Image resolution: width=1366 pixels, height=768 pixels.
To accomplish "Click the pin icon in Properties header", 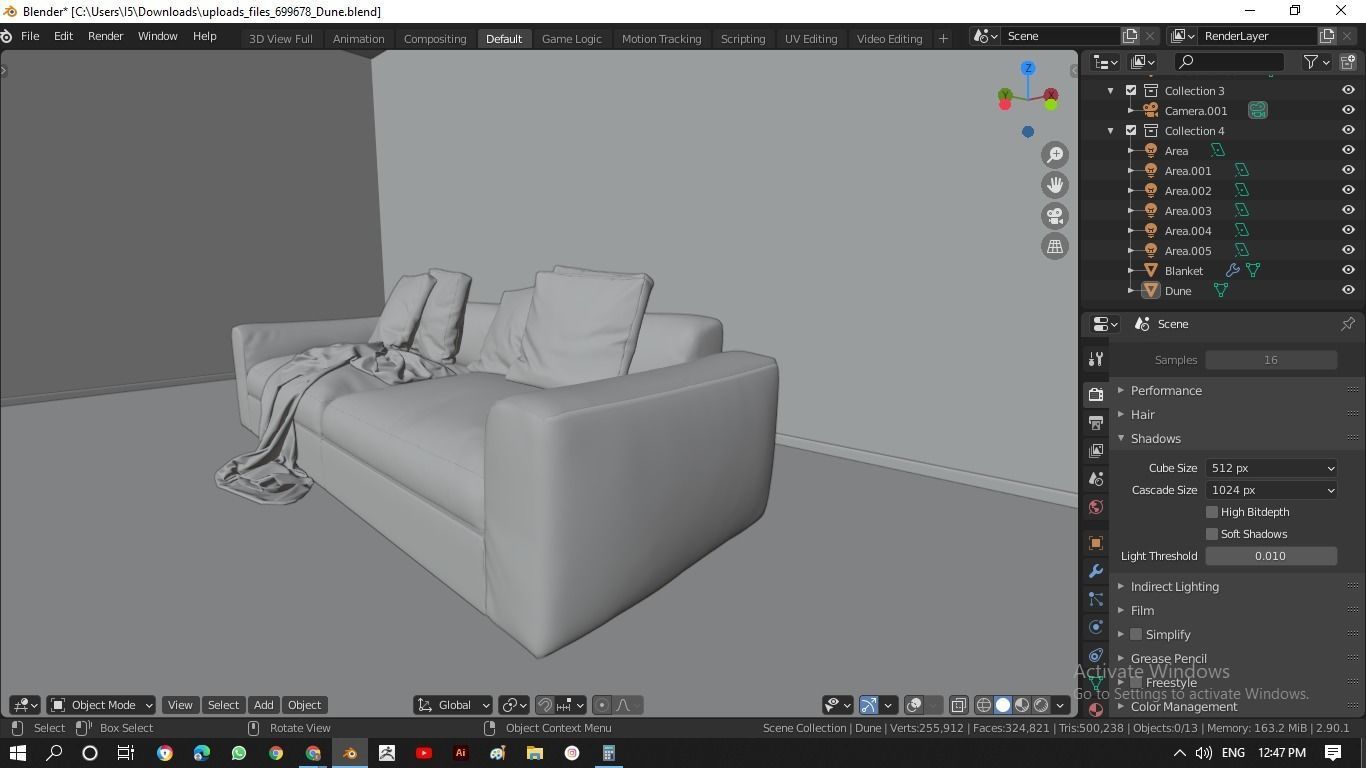I will pos(1347,324).
